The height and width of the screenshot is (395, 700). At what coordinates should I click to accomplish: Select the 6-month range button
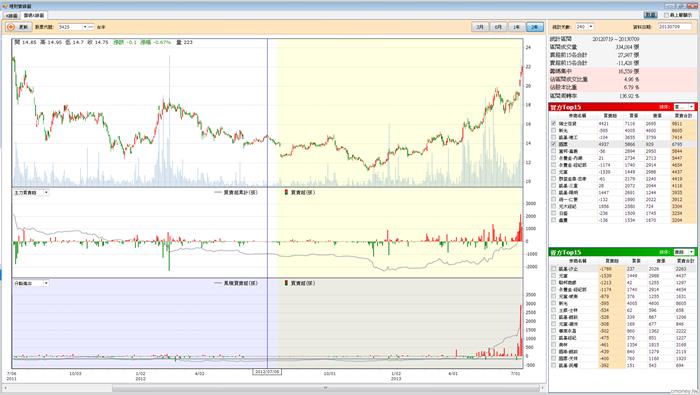(x=498, y=27)
